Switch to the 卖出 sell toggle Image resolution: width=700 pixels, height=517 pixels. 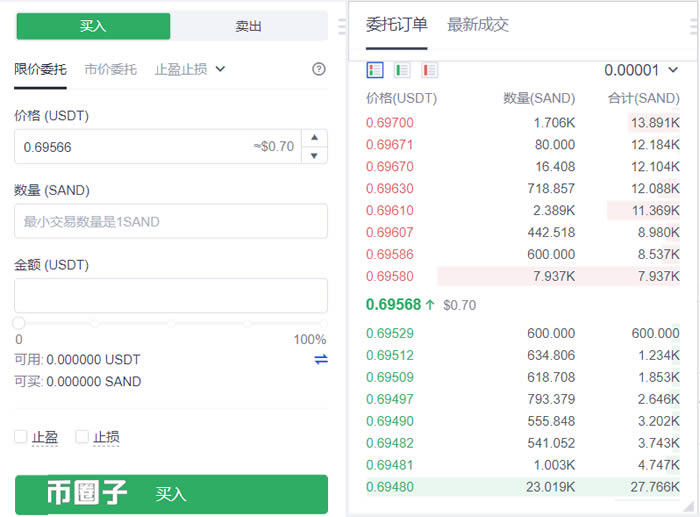(x=248, y=26)
